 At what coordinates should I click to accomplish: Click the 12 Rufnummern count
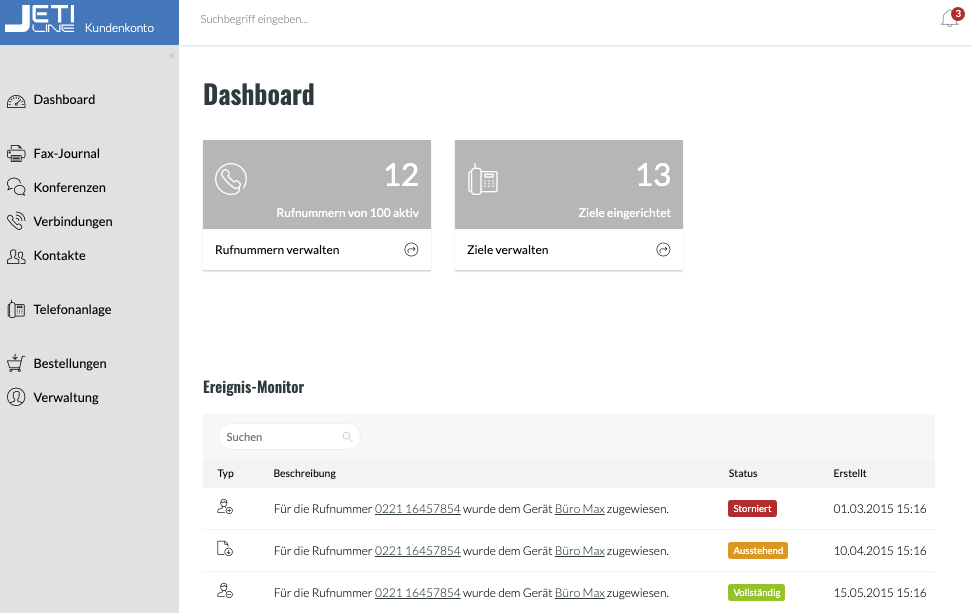pos(401,175)
